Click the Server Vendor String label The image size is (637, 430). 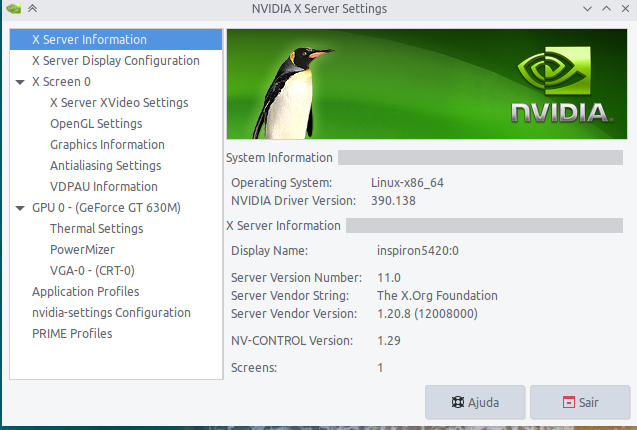click(x=290, y=295)
